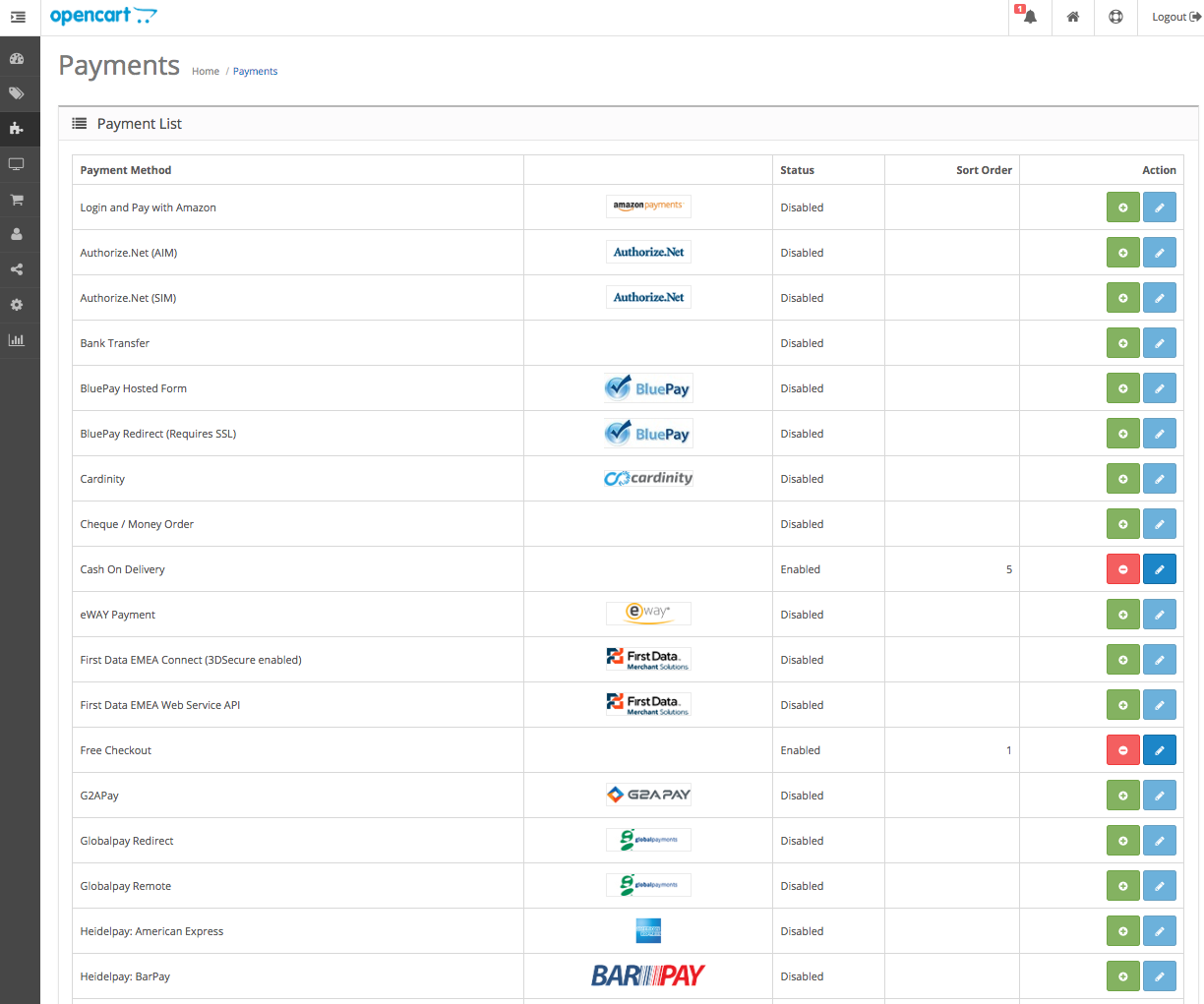Screen dimensions: 1204x1004
Task: Uninstall the Free Checkout payment method
Action: (x=1122, y=750)
